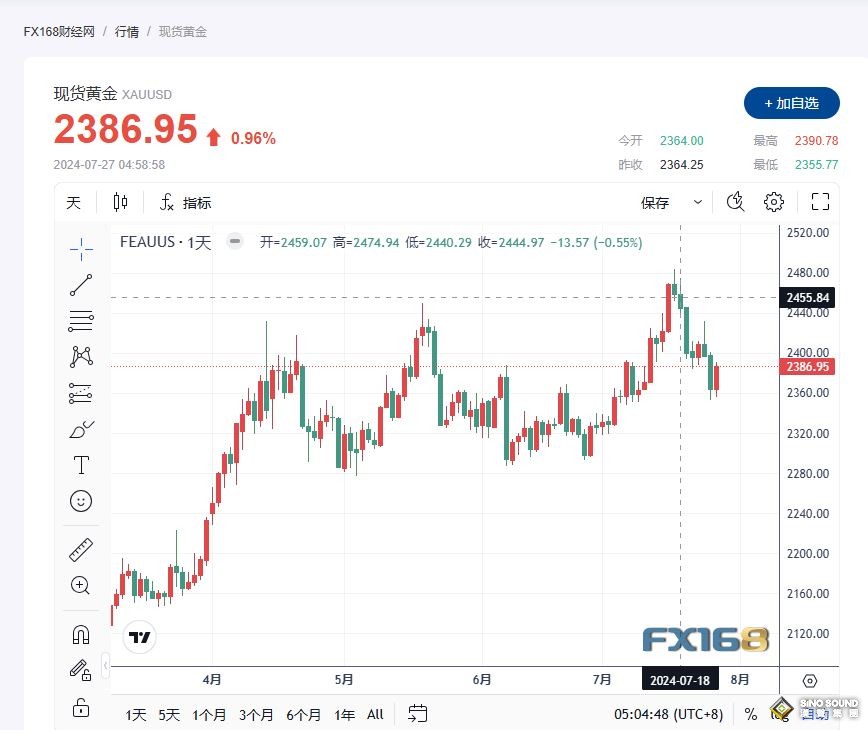The width and height of the screenshot is (868, 730).
Task: Click the TradingView logo badge
Action: tap(139, 637)
